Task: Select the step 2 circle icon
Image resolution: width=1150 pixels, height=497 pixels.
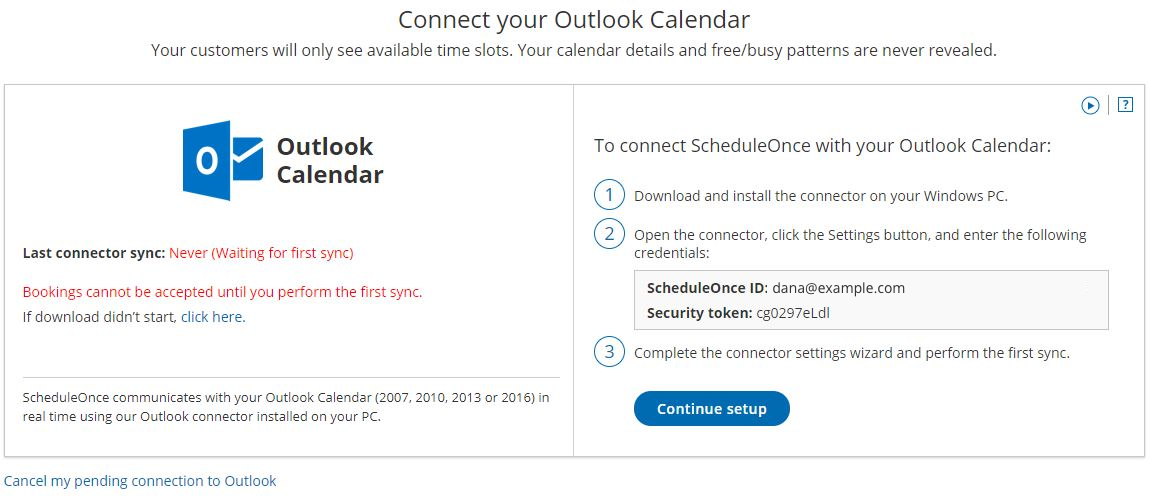Action: pyautogui.click(x=609, y=235)
